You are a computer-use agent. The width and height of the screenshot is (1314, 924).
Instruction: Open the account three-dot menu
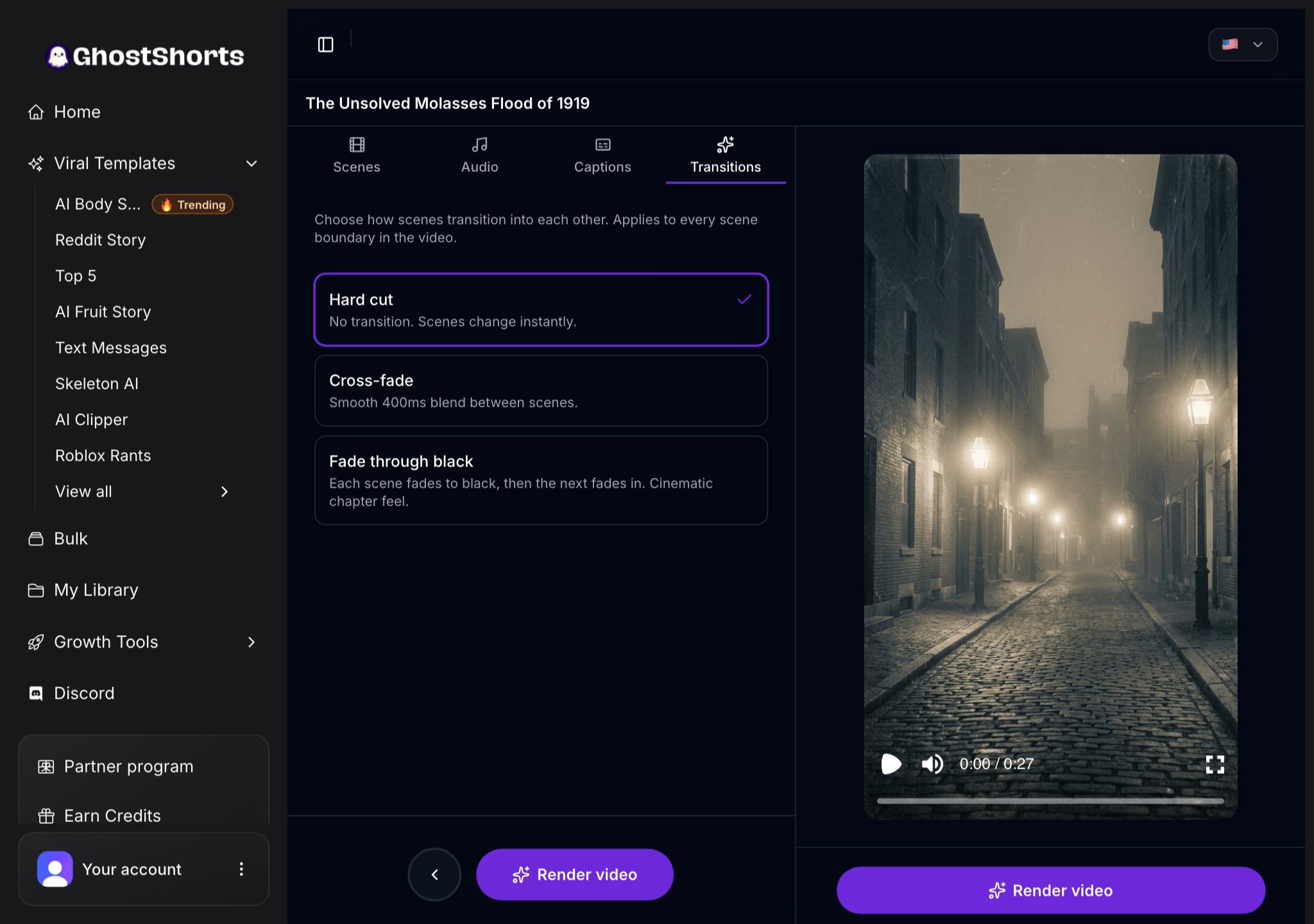(241, 869)
